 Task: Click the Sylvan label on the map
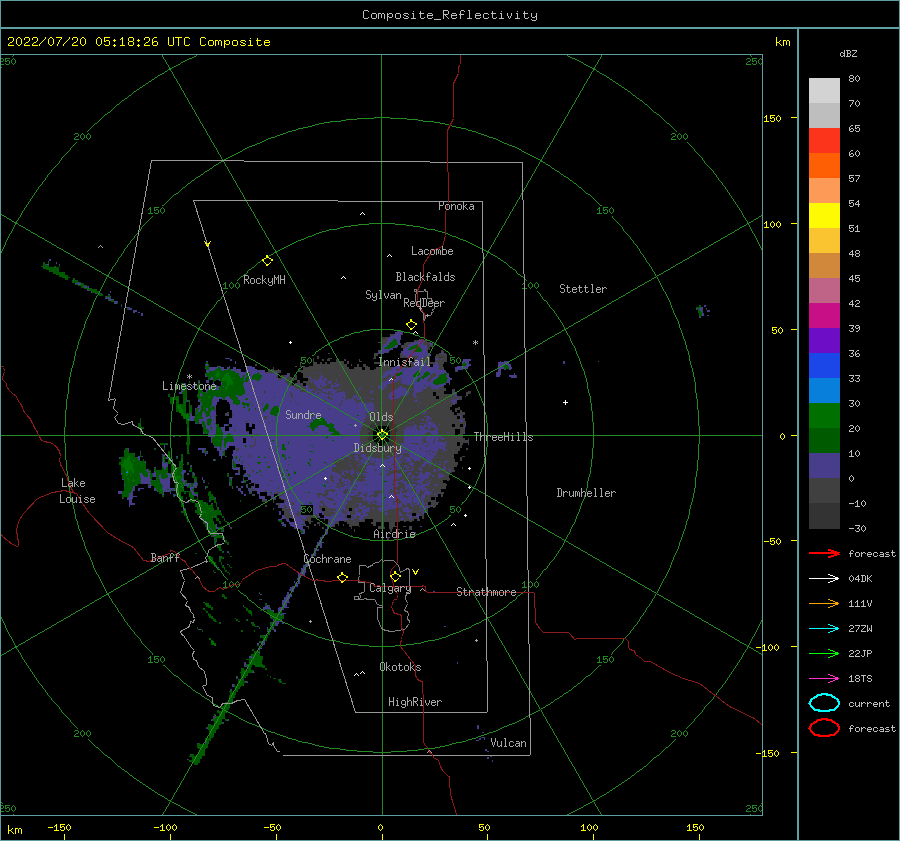[x=383, y=295]
